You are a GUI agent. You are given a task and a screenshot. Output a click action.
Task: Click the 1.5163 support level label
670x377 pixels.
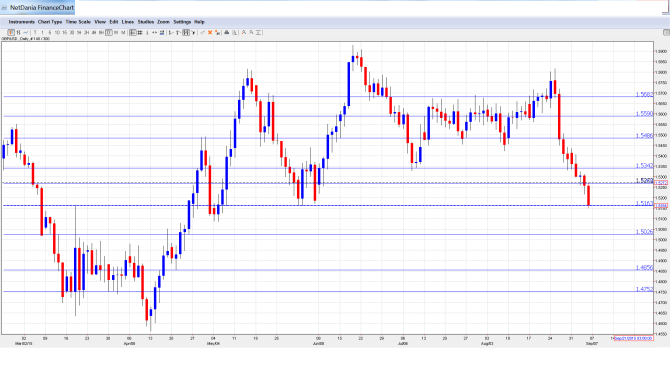644,203
